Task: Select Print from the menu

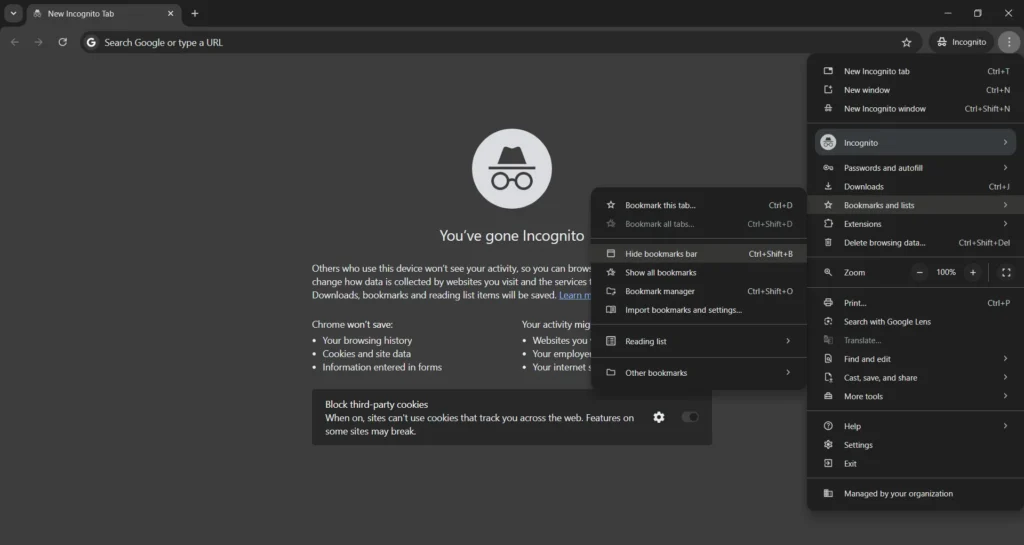Action: 916,303
